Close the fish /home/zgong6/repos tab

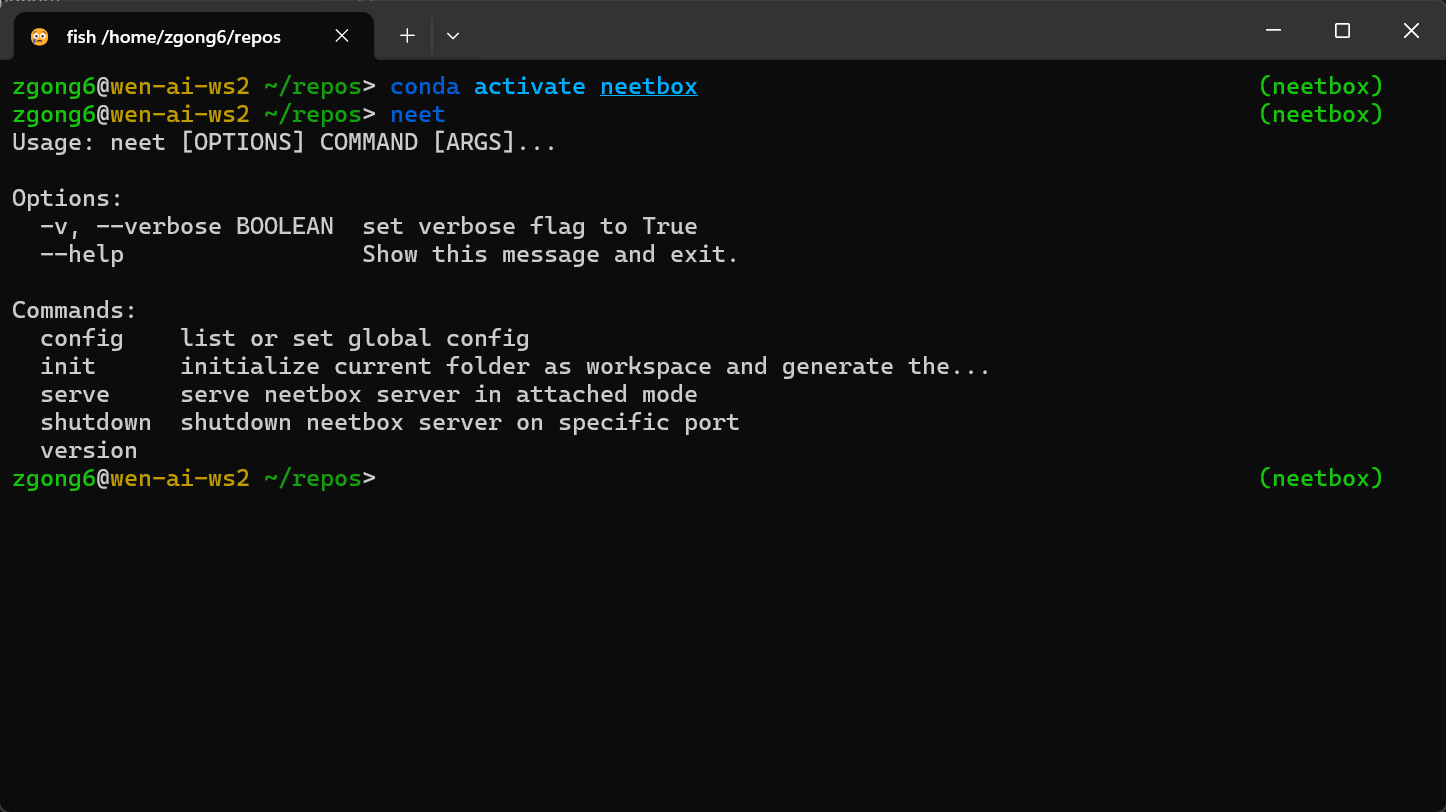342,36
